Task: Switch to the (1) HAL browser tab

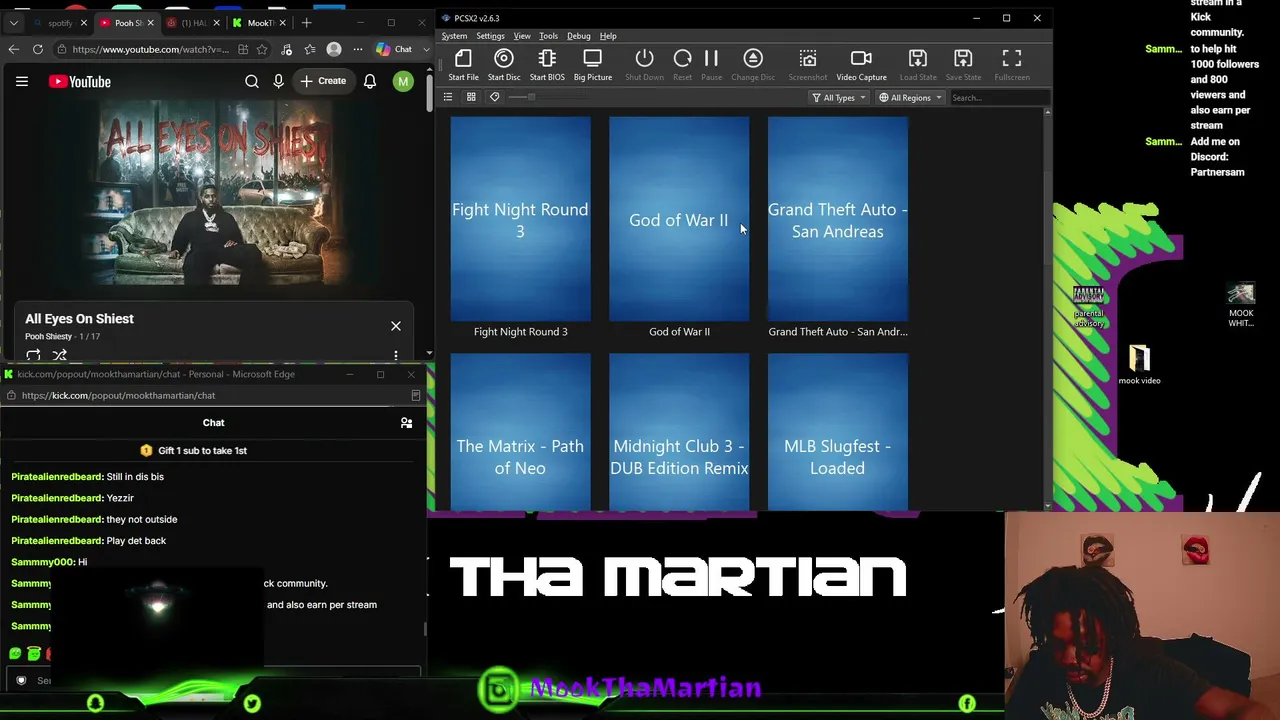Action: point(193,23)
